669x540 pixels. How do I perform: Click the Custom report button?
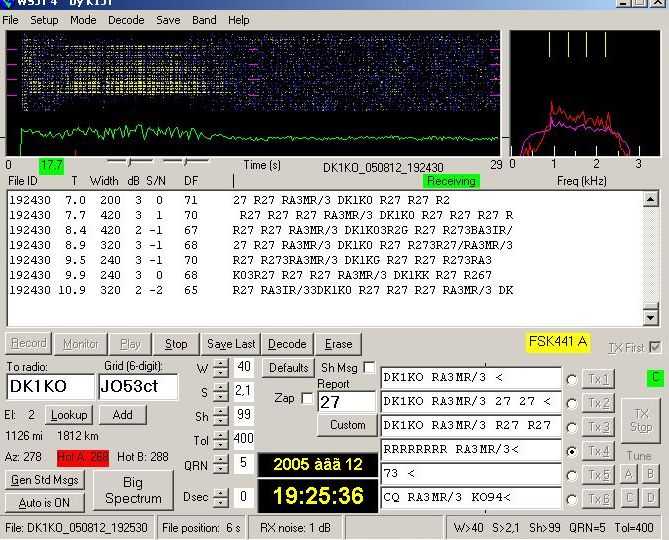point(347,425)
